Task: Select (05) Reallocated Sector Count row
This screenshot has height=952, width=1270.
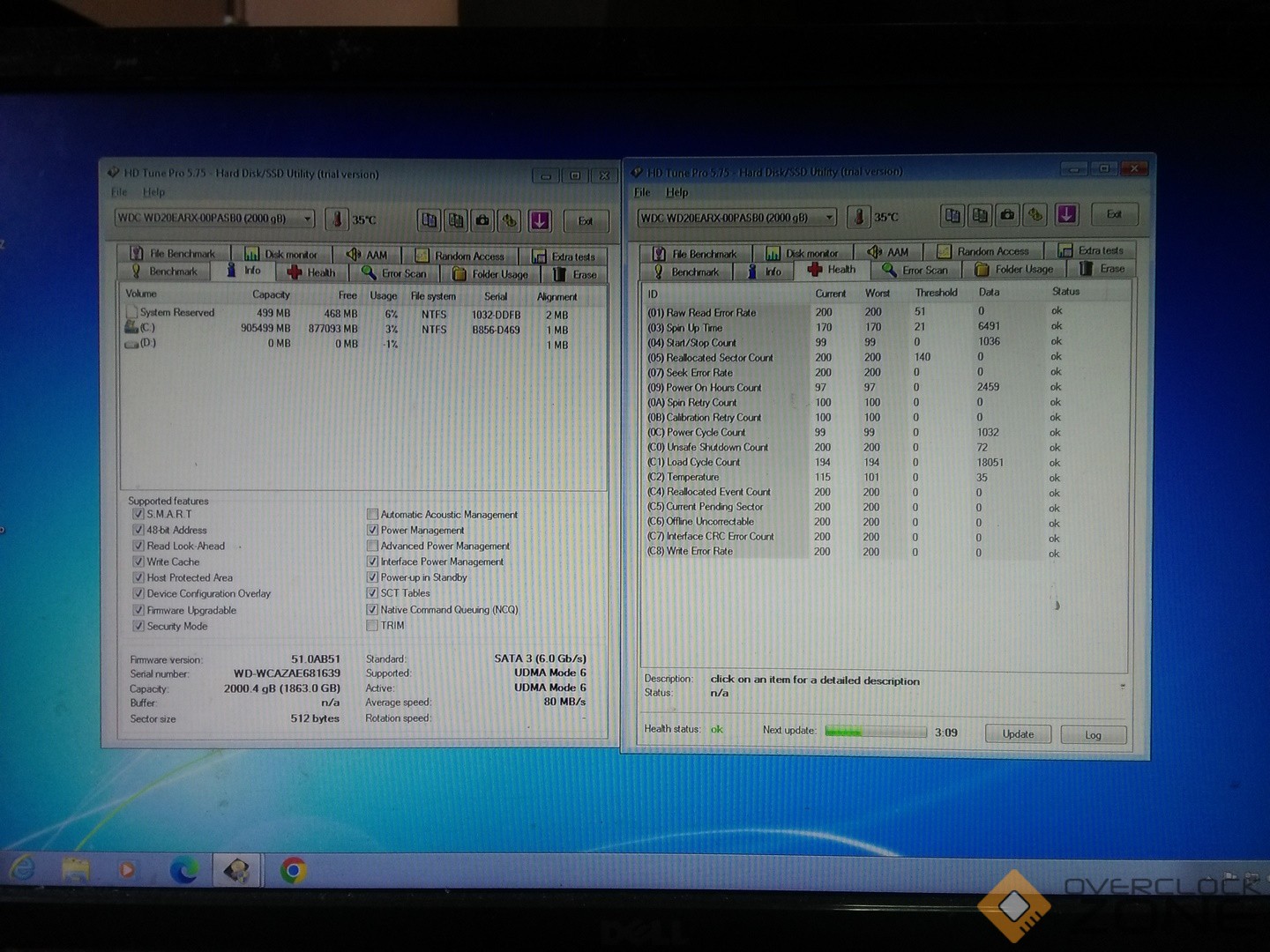Action: pyautogui.click(x=885, y=358)
